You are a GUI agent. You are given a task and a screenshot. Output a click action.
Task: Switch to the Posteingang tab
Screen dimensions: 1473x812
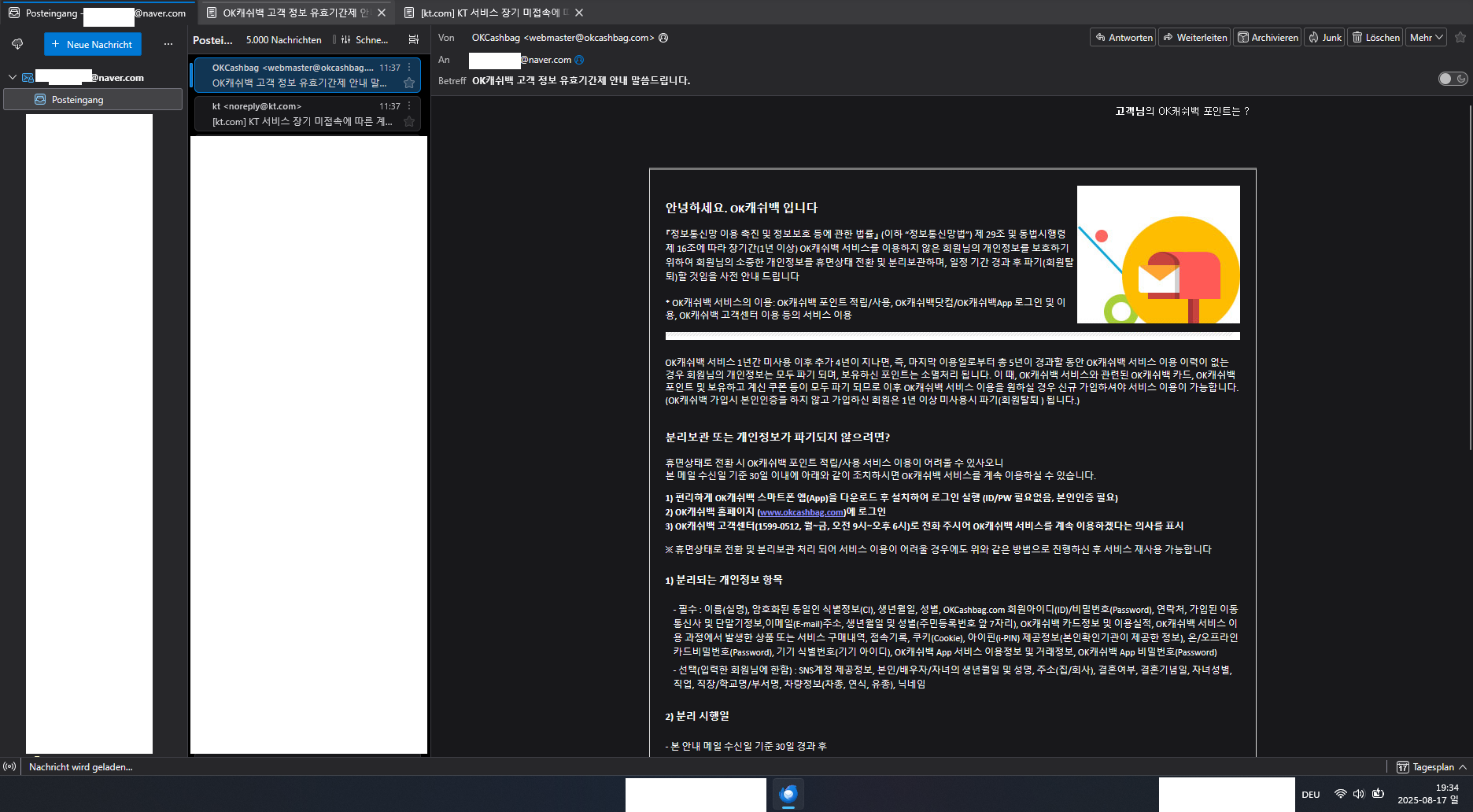pos(98,13)
